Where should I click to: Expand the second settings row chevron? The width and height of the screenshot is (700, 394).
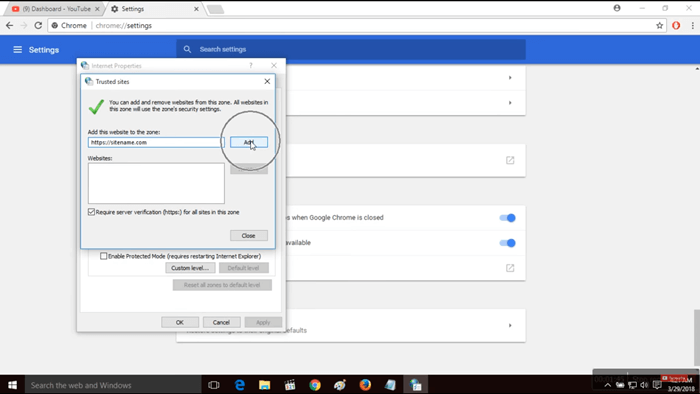coord(510,103)
